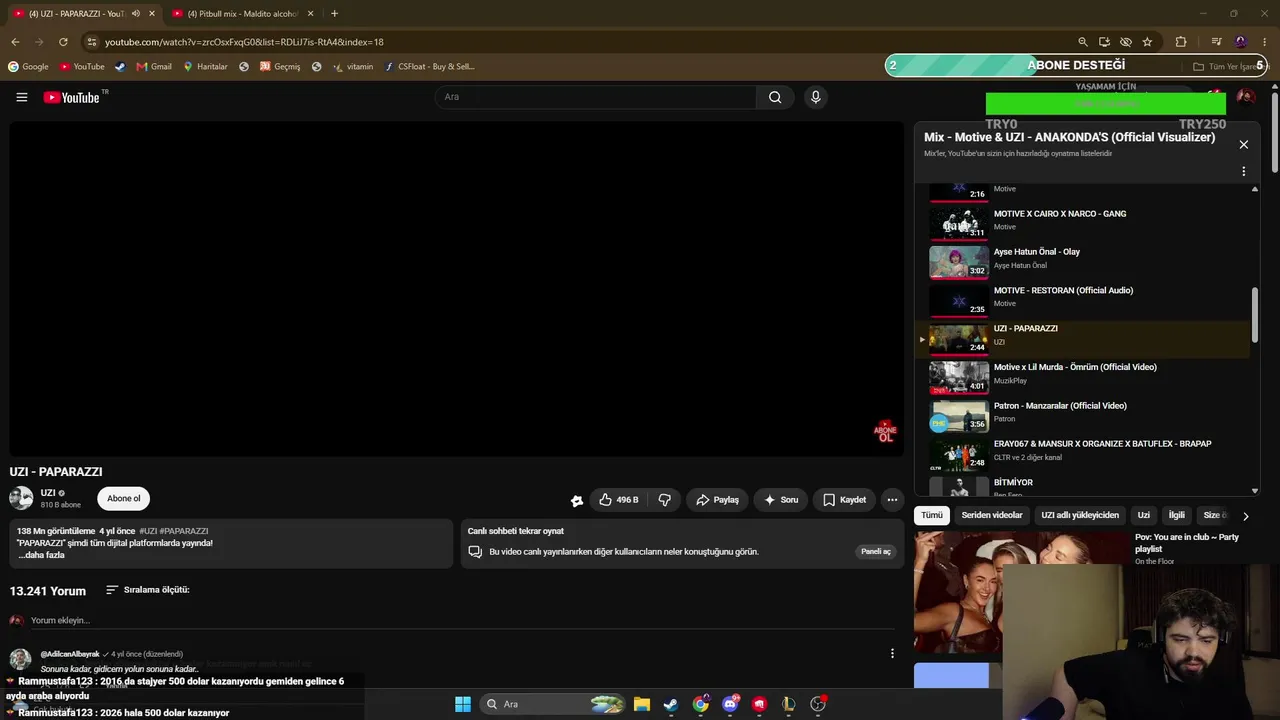Select the Uzi filter chip
Viewport: 1280px width, 720px height.
coord(1144,515)
